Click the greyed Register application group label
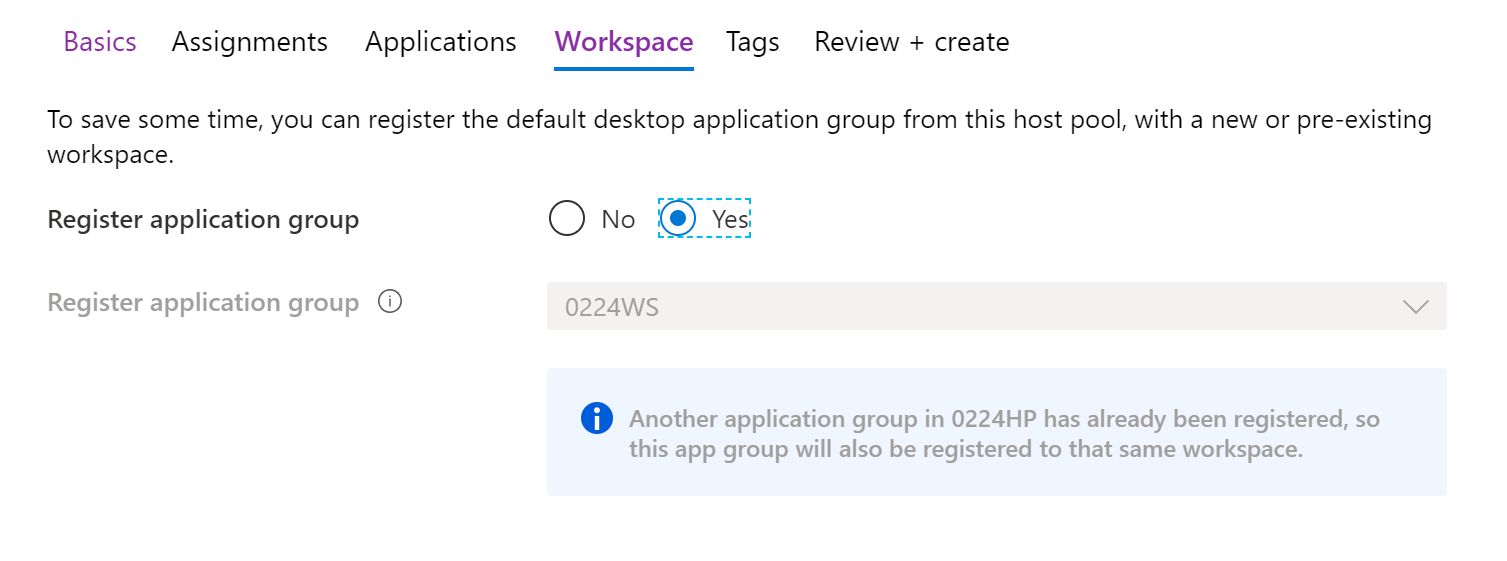 [203, 303]
